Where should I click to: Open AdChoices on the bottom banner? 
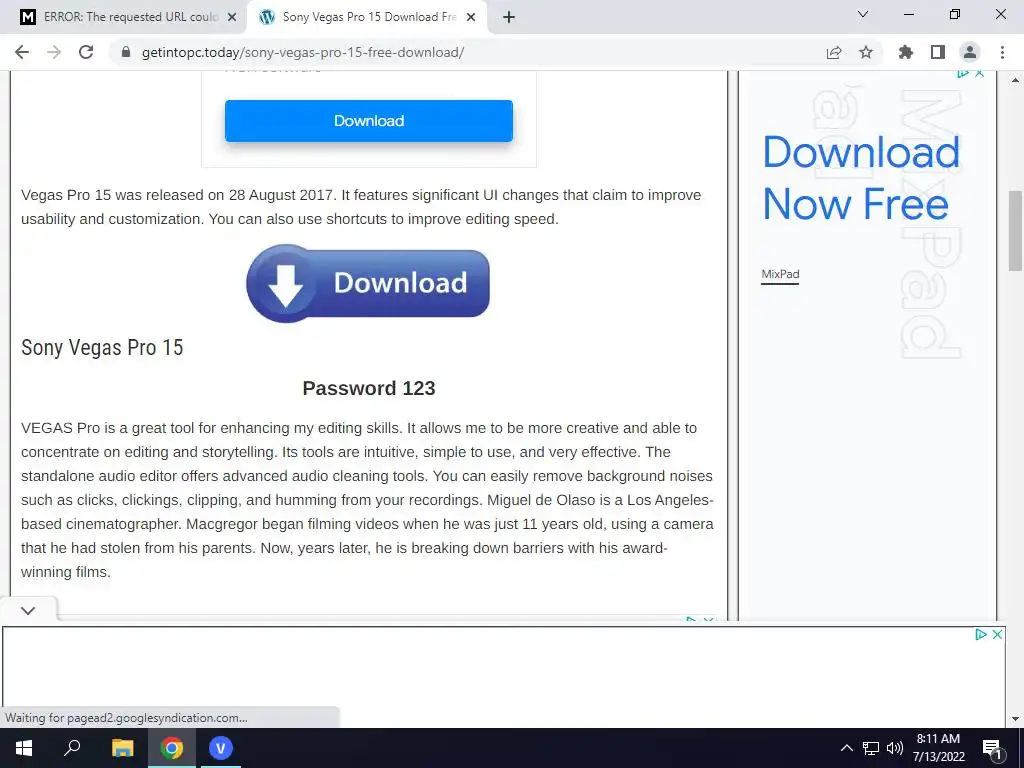pyautogui.click(x=980, y=634)
